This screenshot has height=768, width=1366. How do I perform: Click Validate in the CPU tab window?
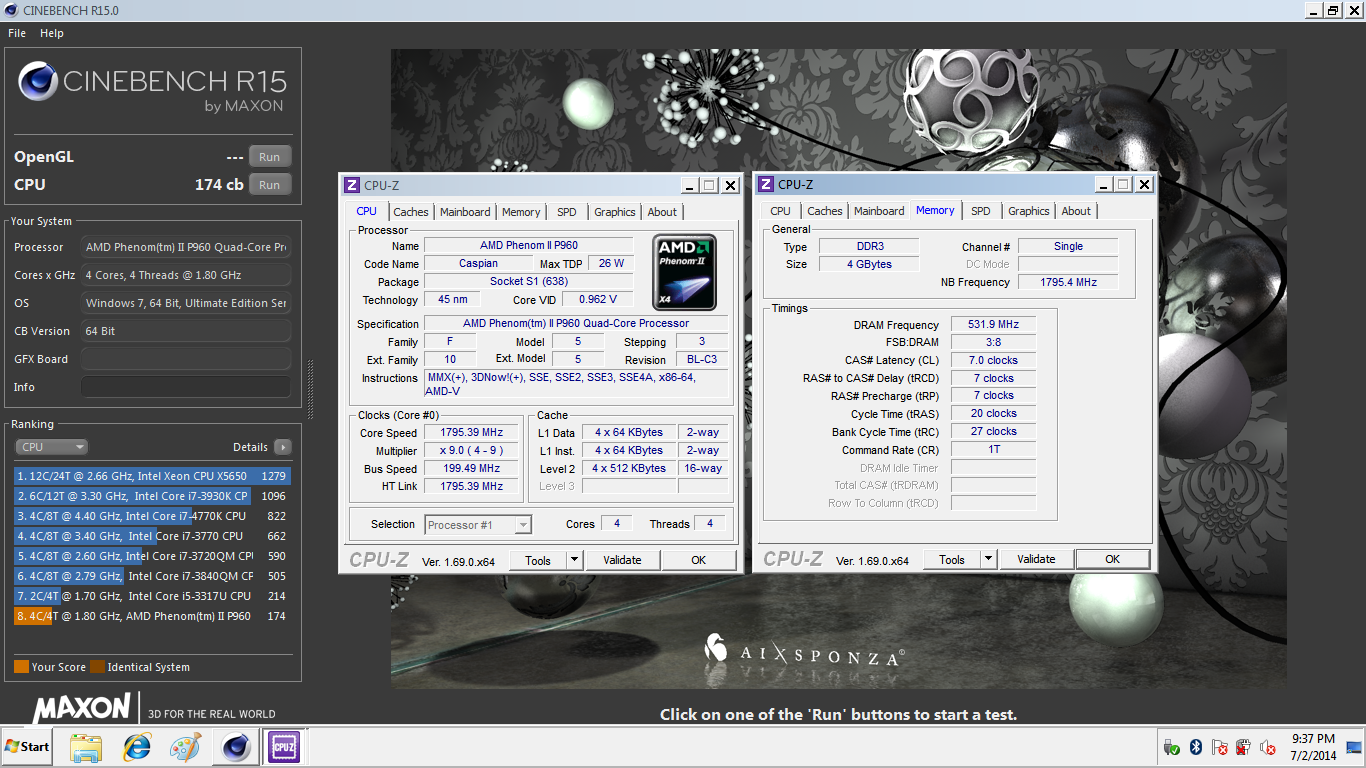[622, 560]
